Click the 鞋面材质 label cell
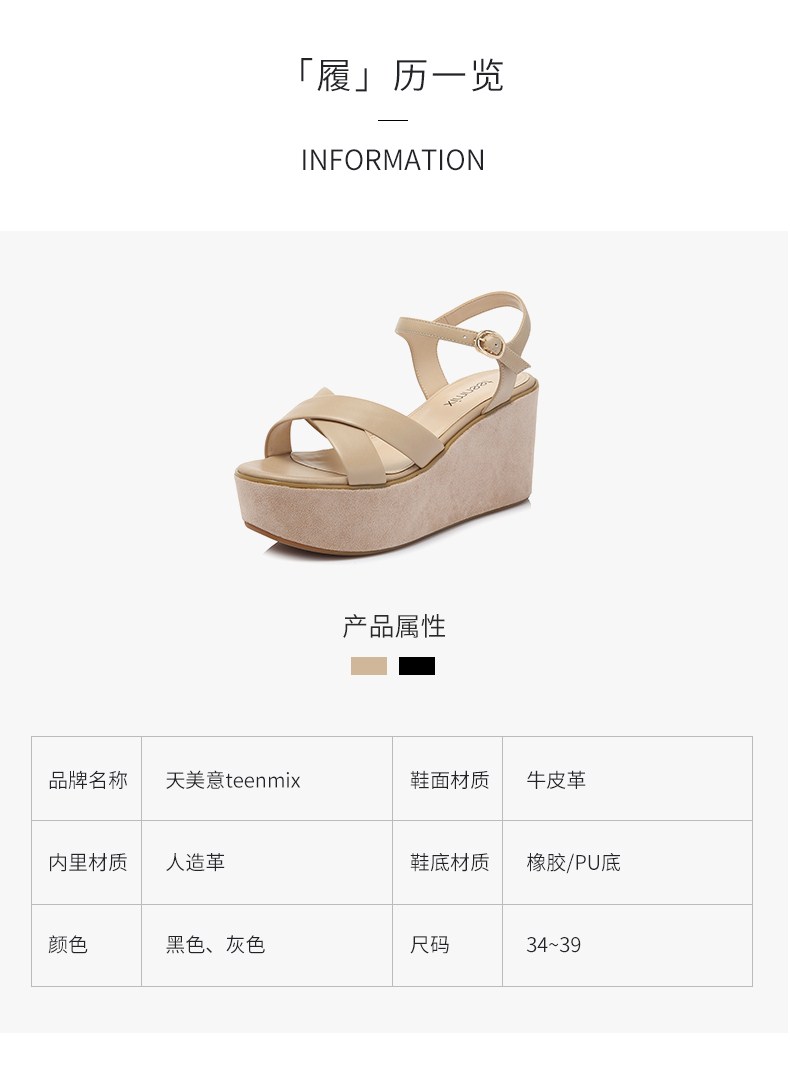The image size is (790, 1086). click(x=448, y=780)
